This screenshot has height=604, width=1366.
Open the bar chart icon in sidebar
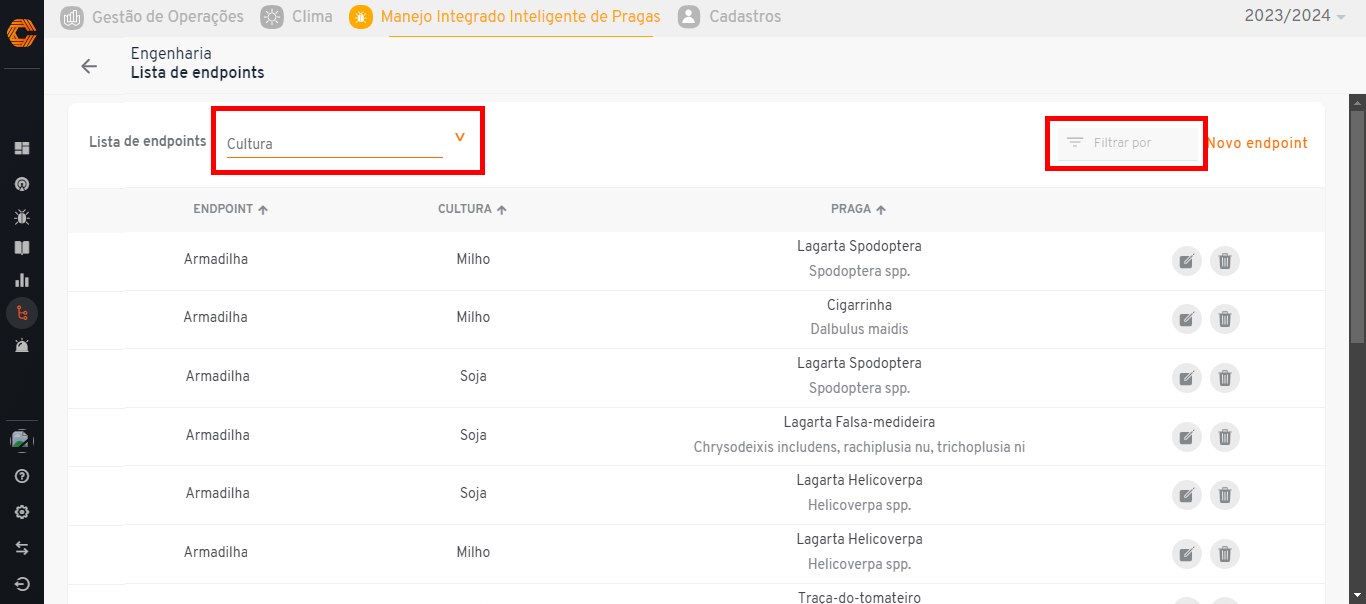[22, 280]
